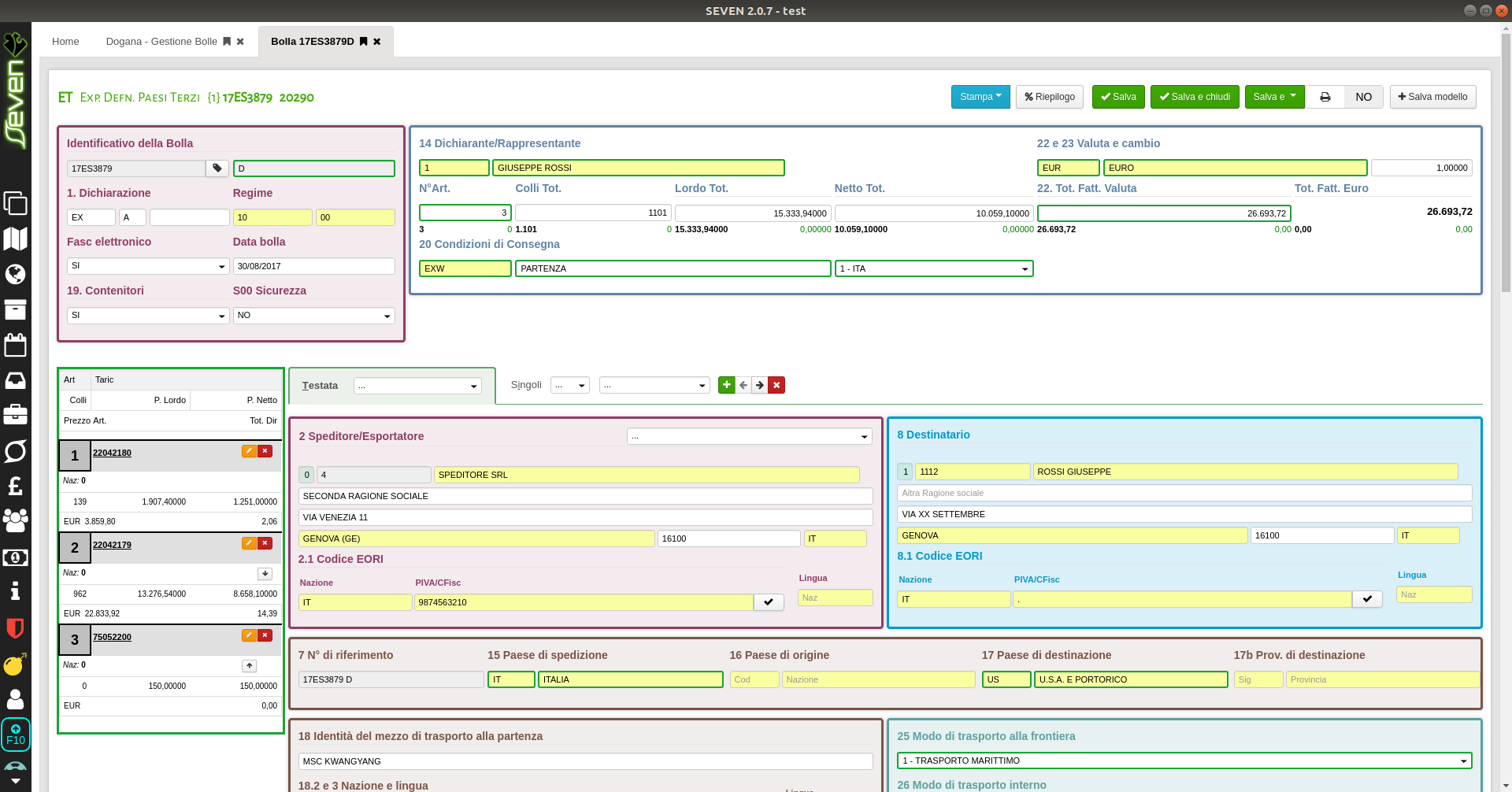Click the MSC KWANGYANG transport identity field
Screen dimensions: 1512x792
pos(586,761)
